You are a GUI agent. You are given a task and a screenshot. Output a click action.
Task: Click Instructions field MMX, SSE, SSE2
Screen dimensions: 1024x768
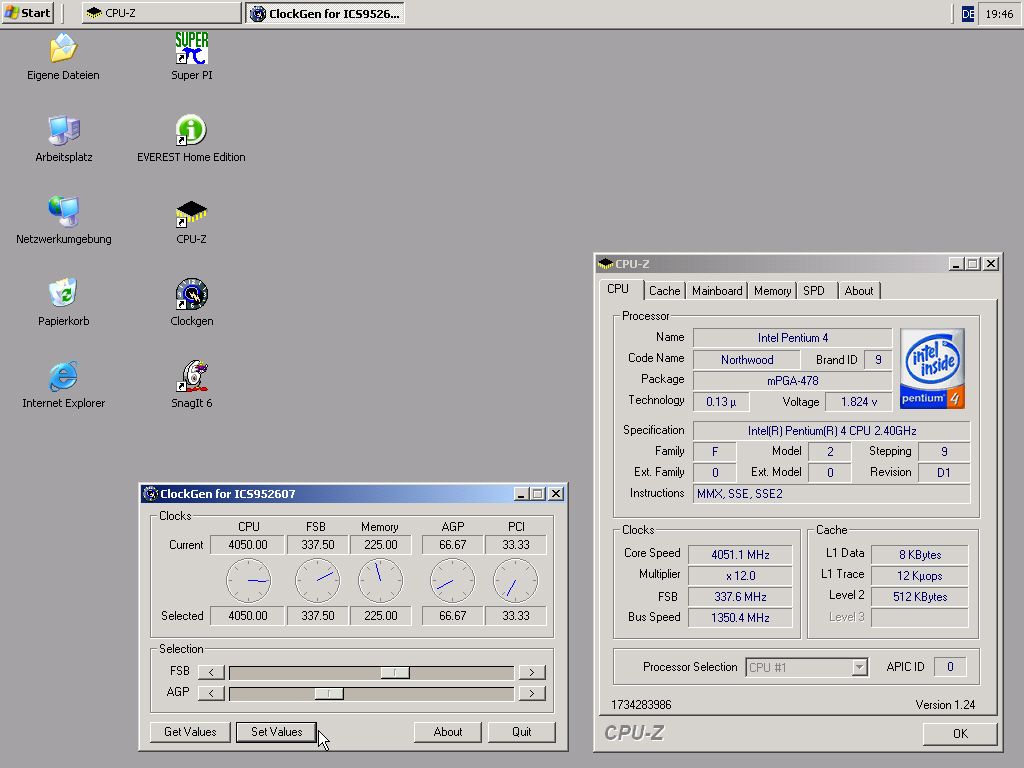[x=831, y=494]
